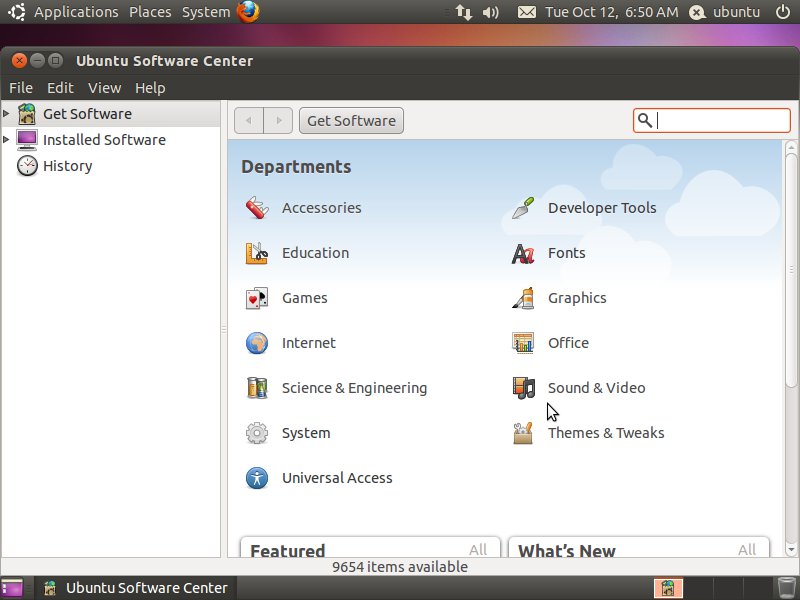Screen dimensions: 800x600
Task: Click the Get Software sidebar icon
Action: (x=27, y=114)
